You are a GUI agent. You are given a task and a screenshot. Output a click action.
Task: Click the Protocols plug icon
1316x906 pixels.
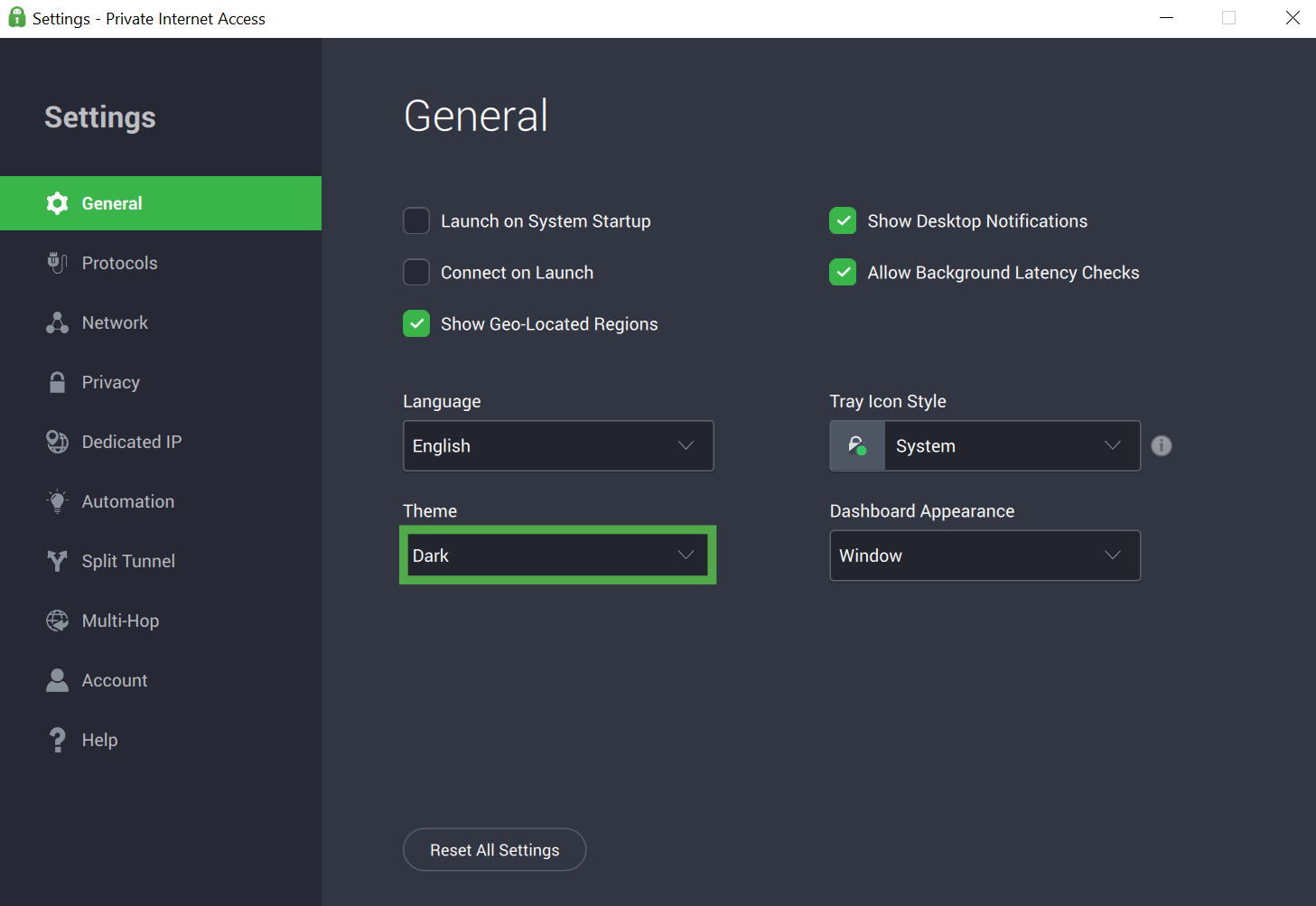coord(57,263)
